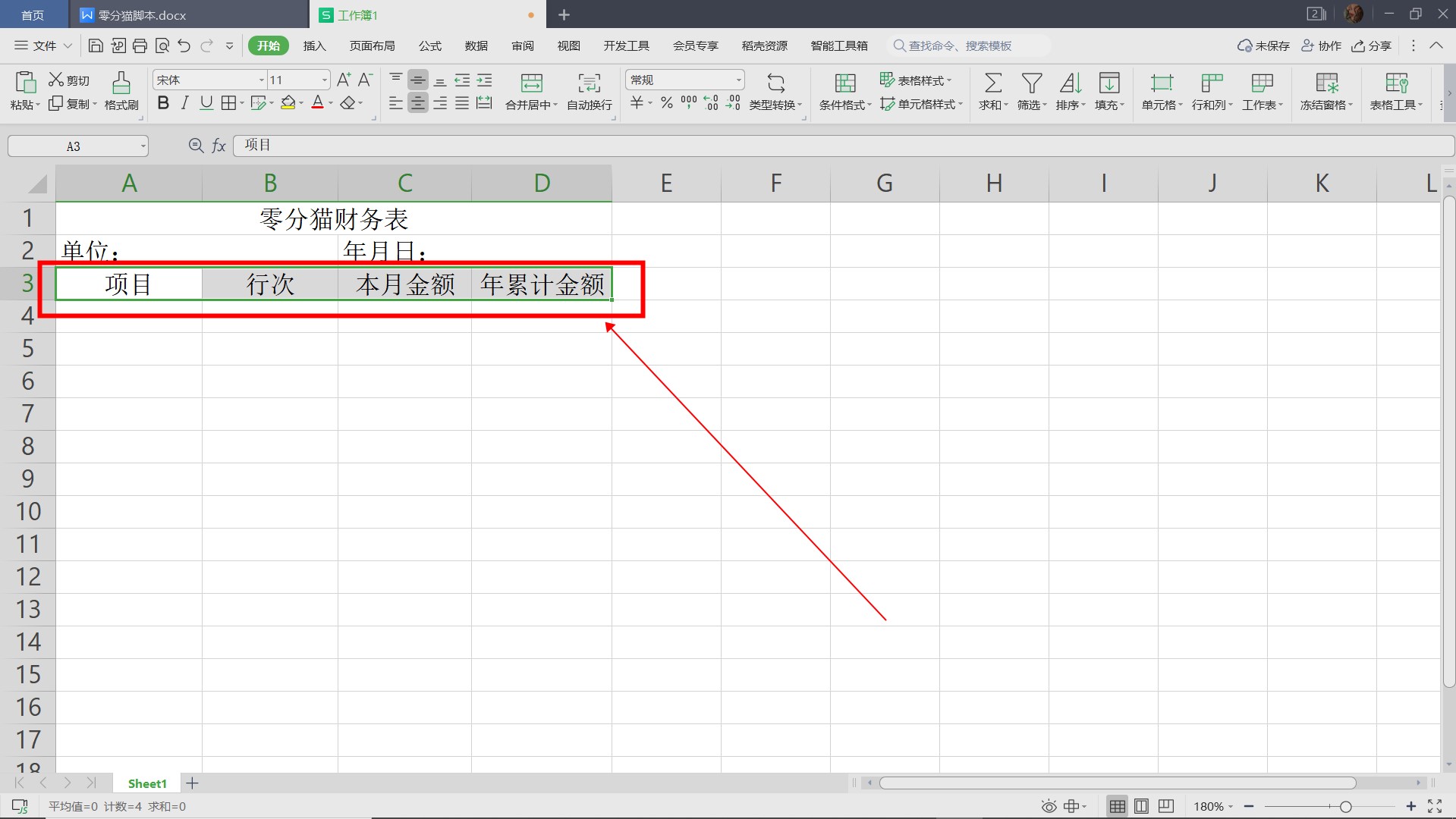Viewport: 1456px width, 819px height.
Task: Toggle Wrap Text (自动换行)
Action: (x=589, y=83)
